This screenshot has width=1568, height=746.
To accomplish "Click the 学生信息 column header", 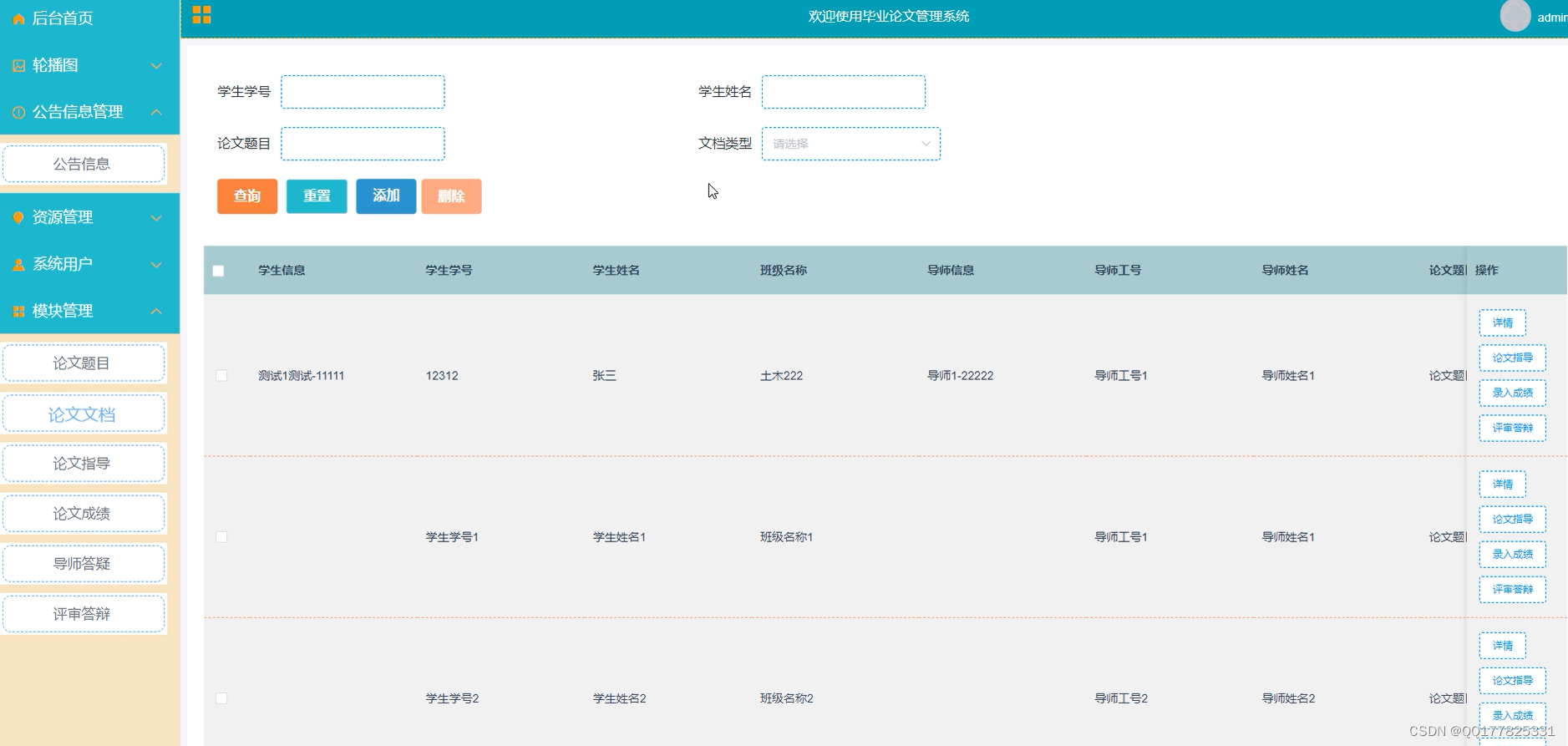I will click(x=282, y=271).
